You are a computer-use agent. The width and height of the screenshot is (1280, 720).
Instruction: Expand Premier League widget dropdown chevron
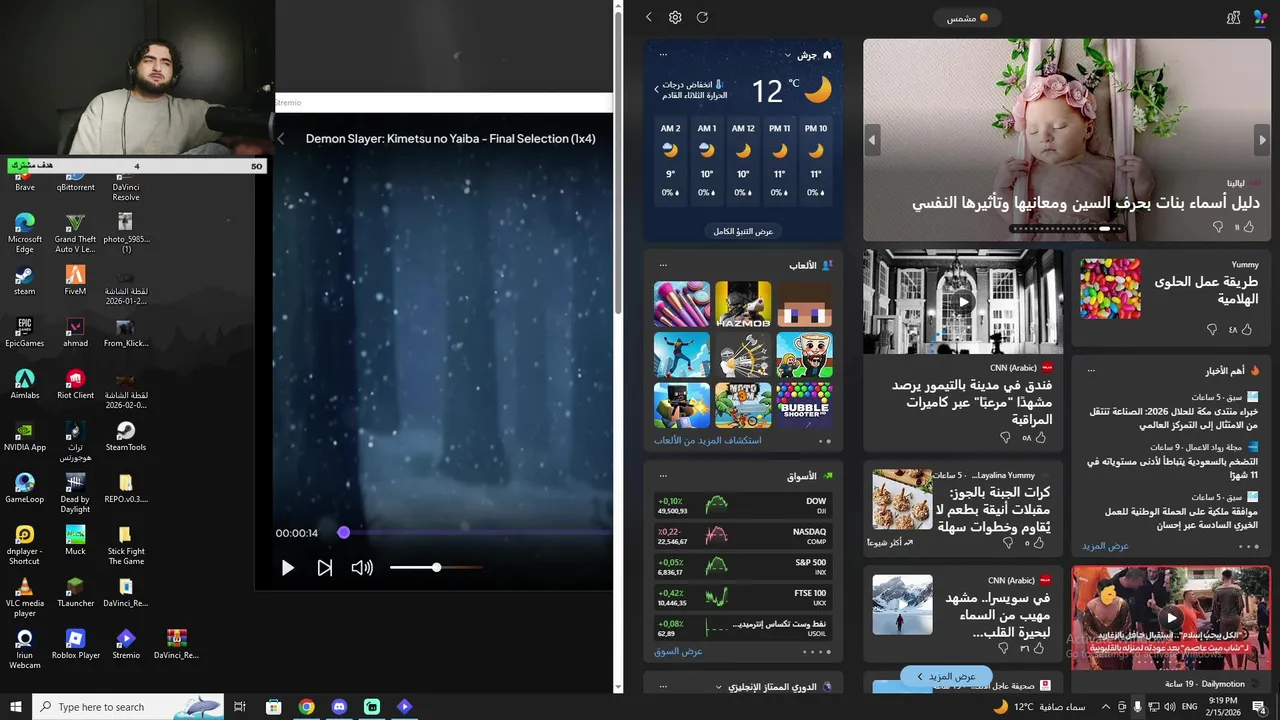coord(719,687)
